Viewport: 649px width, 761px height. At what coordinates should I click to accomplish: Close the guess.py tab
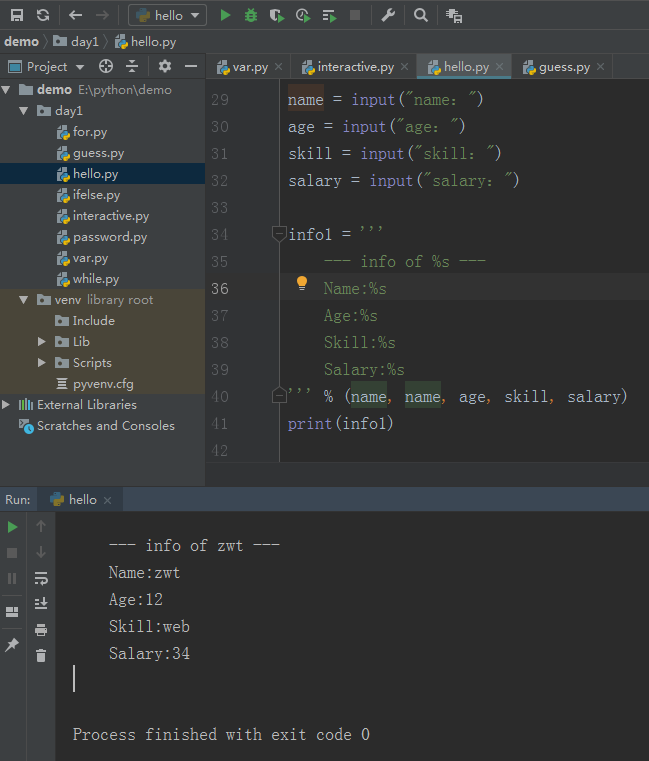tap(600, 66)
